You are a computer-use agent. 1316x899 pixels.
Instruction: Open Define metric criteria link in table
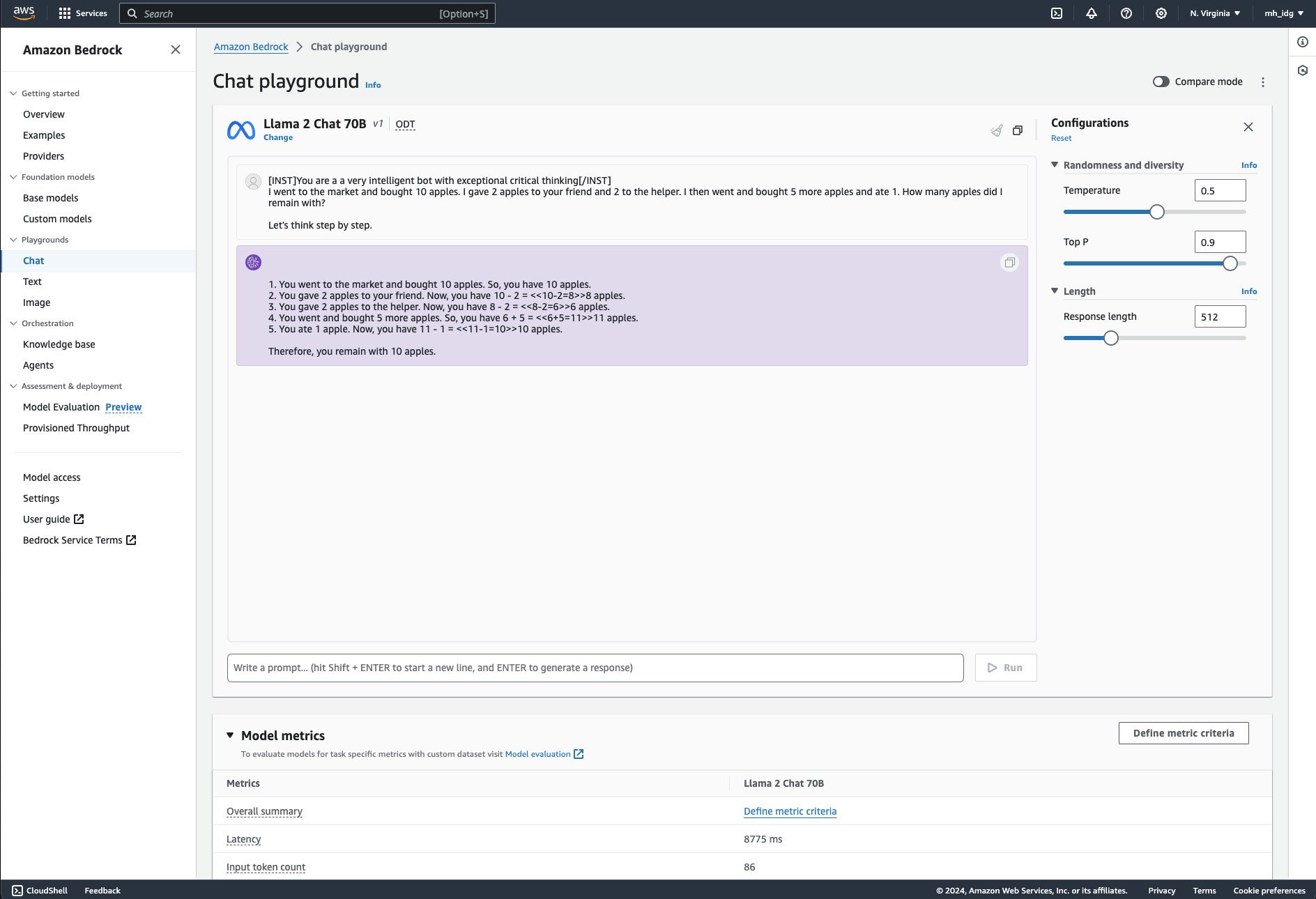tap(790, 811)
